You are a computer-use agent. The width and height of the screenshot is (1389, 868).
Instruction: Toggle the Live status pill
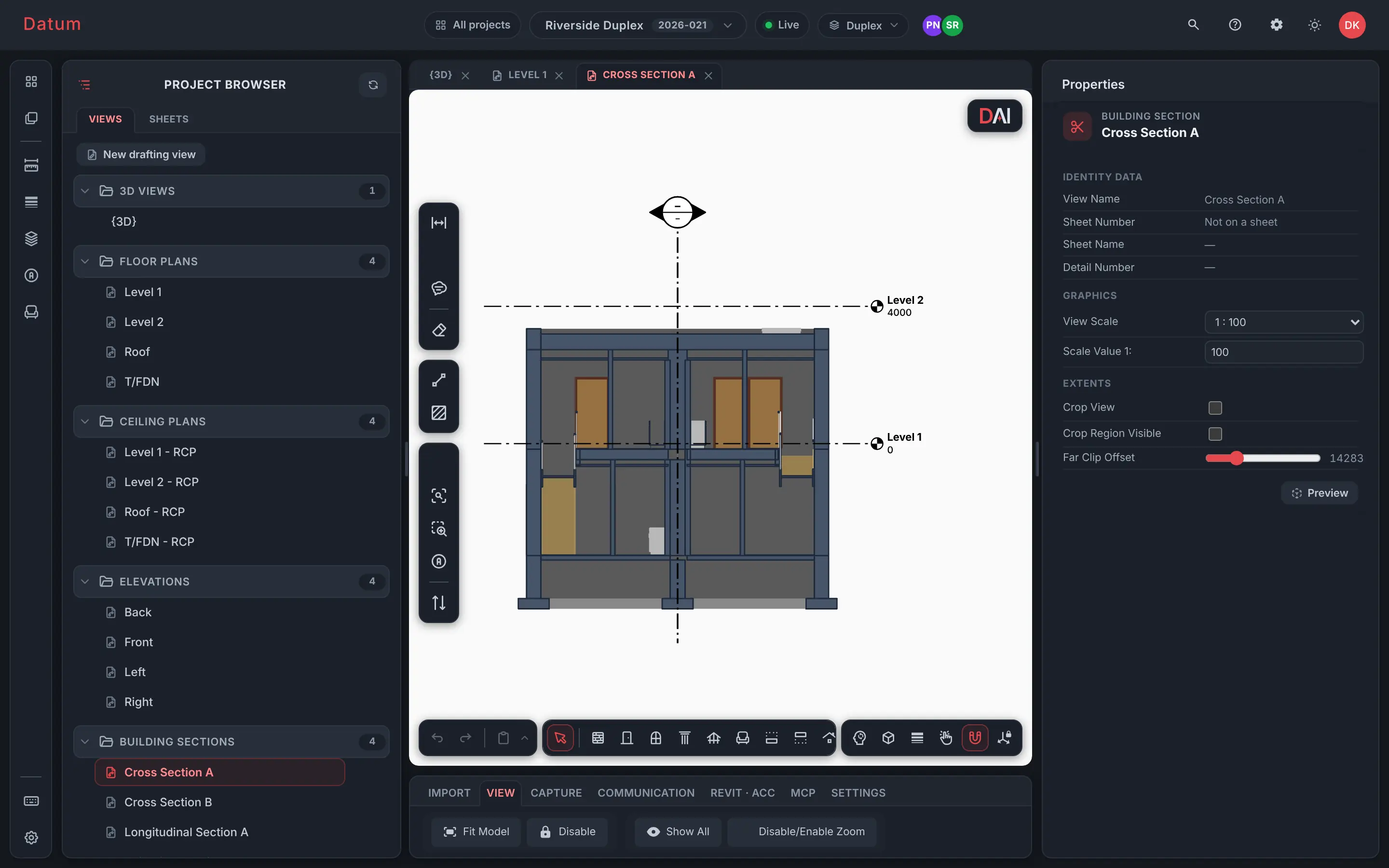781,25
